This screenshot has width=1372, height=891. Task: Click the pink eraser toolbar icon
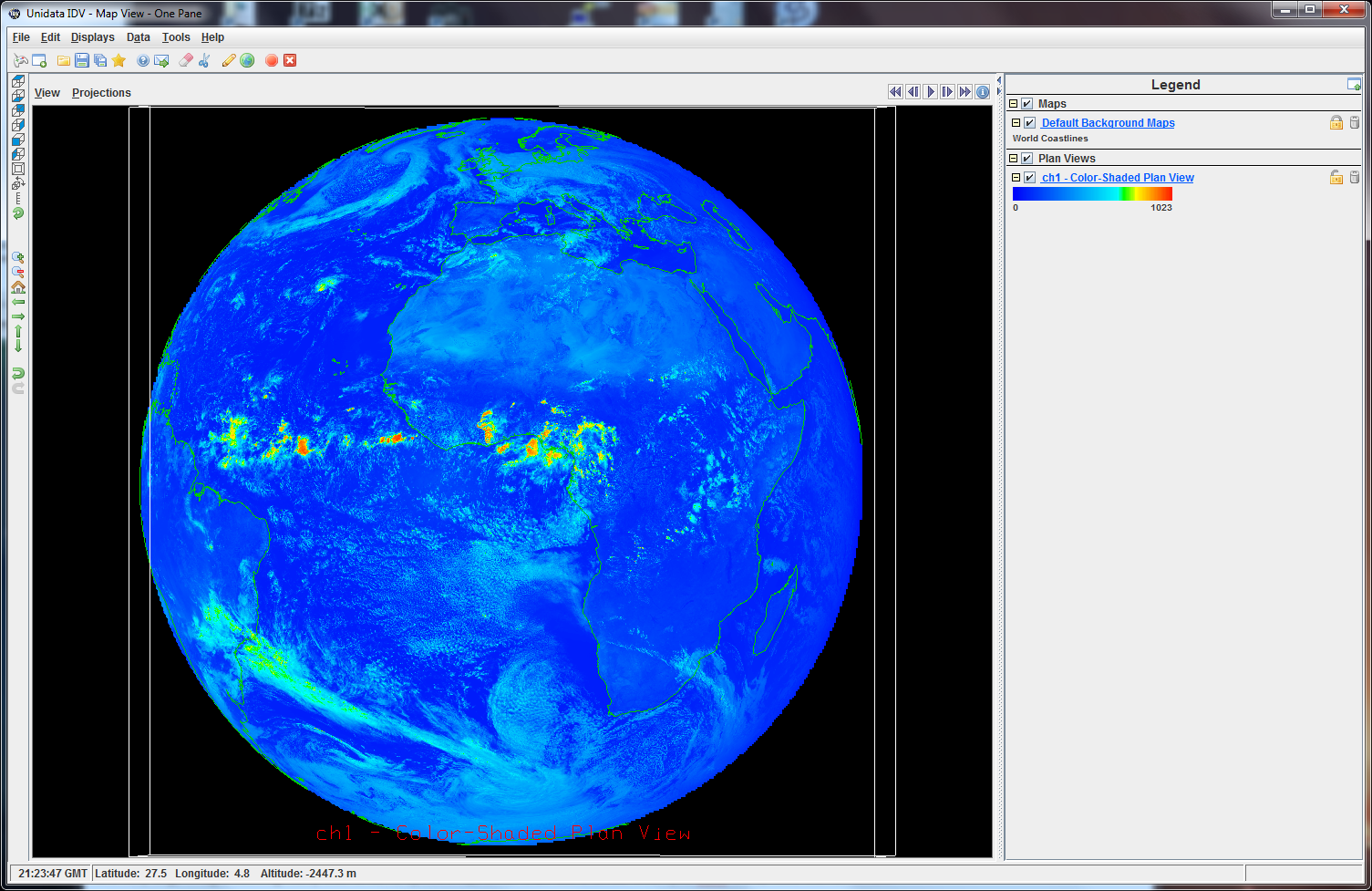point(186,61)
